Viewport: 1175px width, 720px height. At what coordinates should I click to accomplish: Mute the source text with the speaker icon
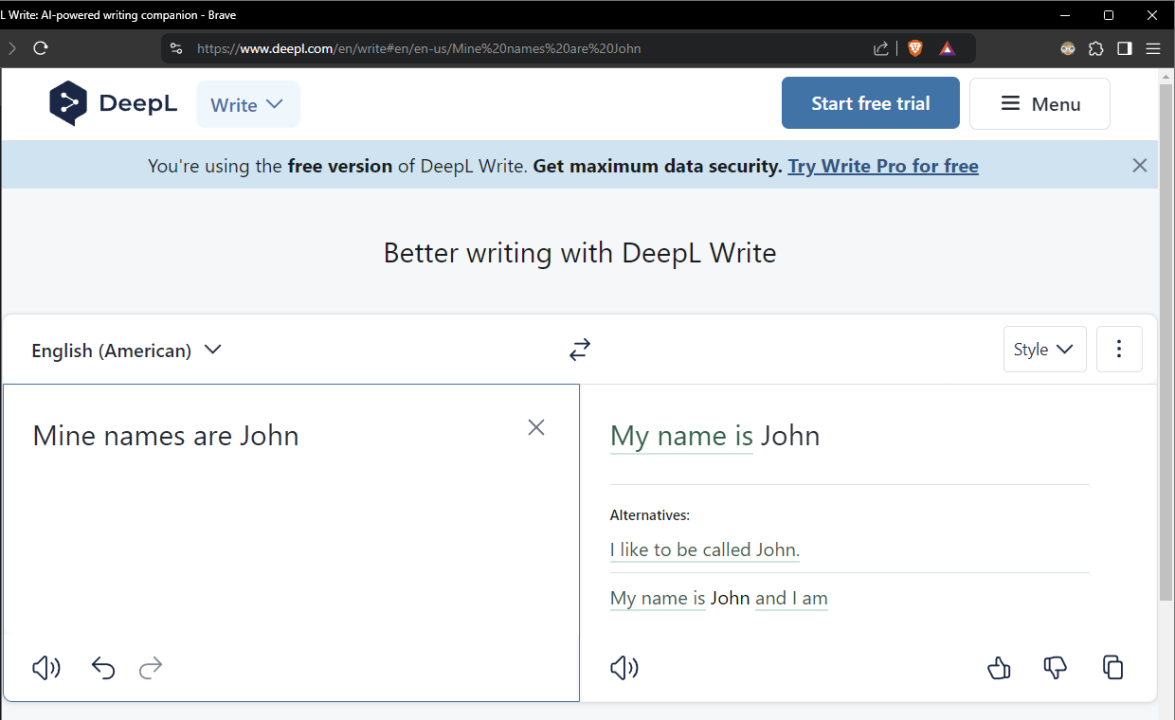tap(45, 668)
